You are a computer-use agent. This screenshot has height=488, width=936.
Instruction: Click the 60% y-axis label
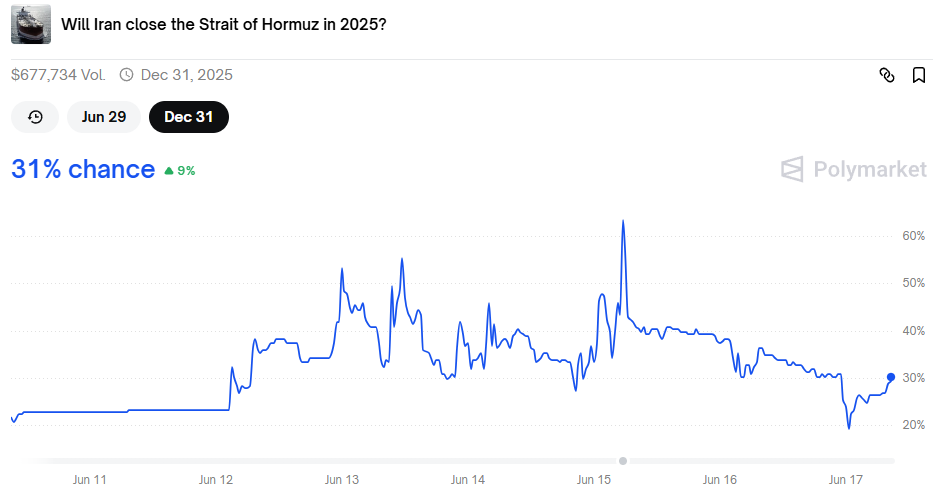click(x=912, y=236)
